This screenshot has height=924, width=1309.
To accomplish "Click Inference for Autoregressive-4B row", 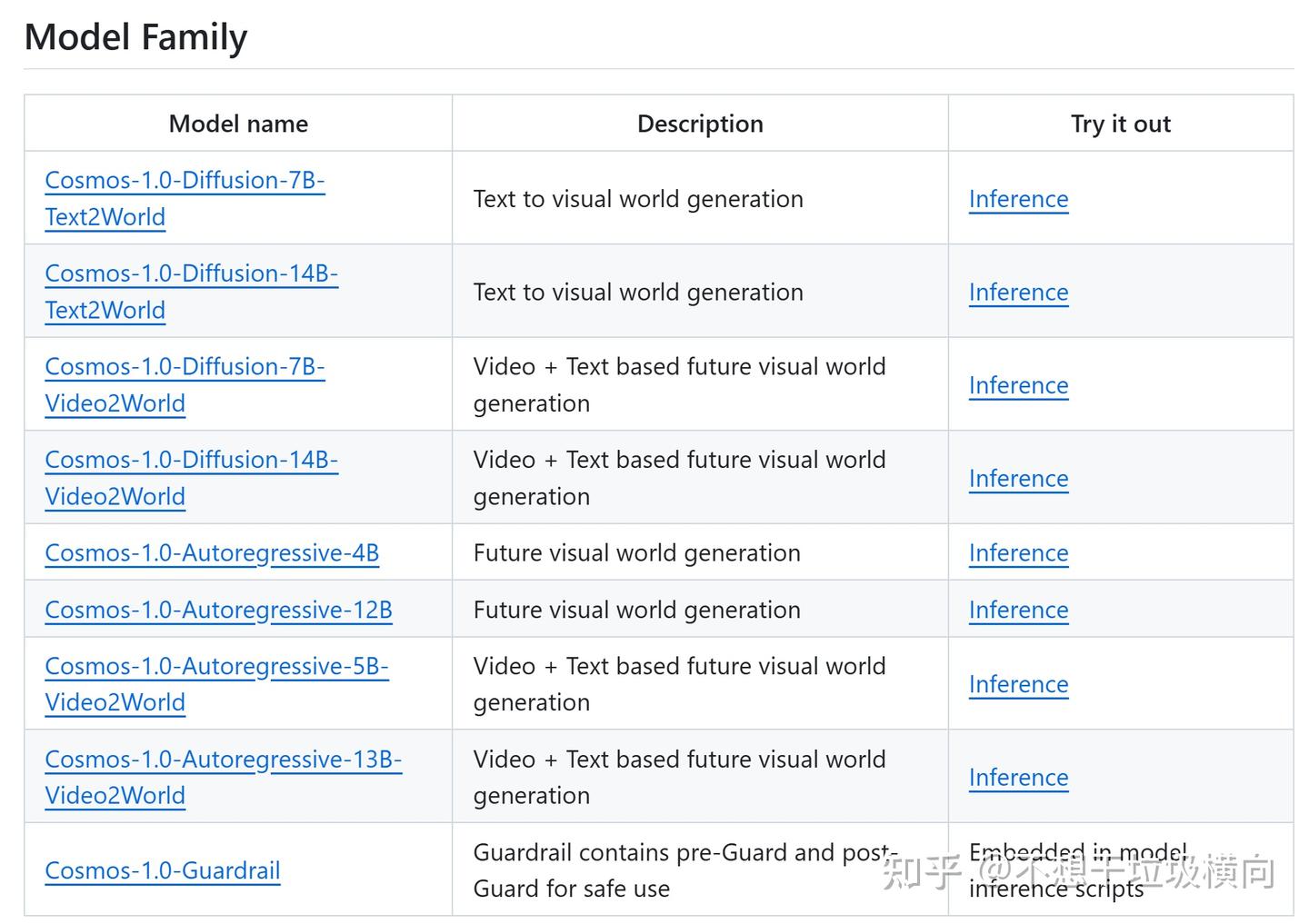I will coord(1018,553).
